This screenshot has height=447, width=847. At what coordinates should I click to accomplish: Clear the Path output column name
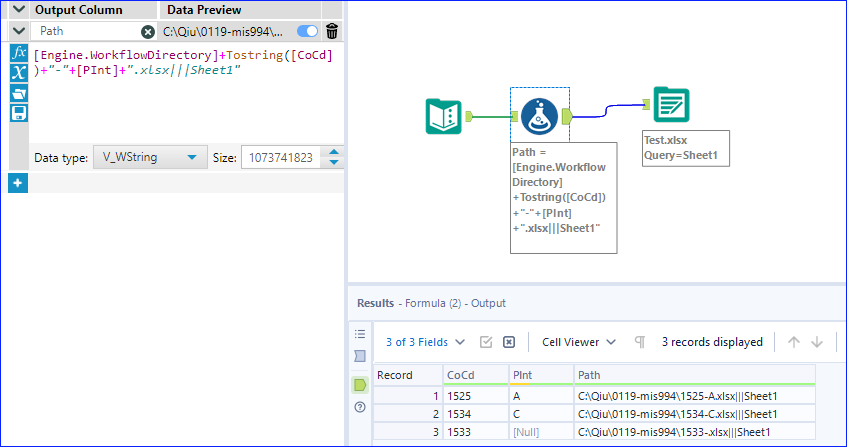(x=147, y=32)
